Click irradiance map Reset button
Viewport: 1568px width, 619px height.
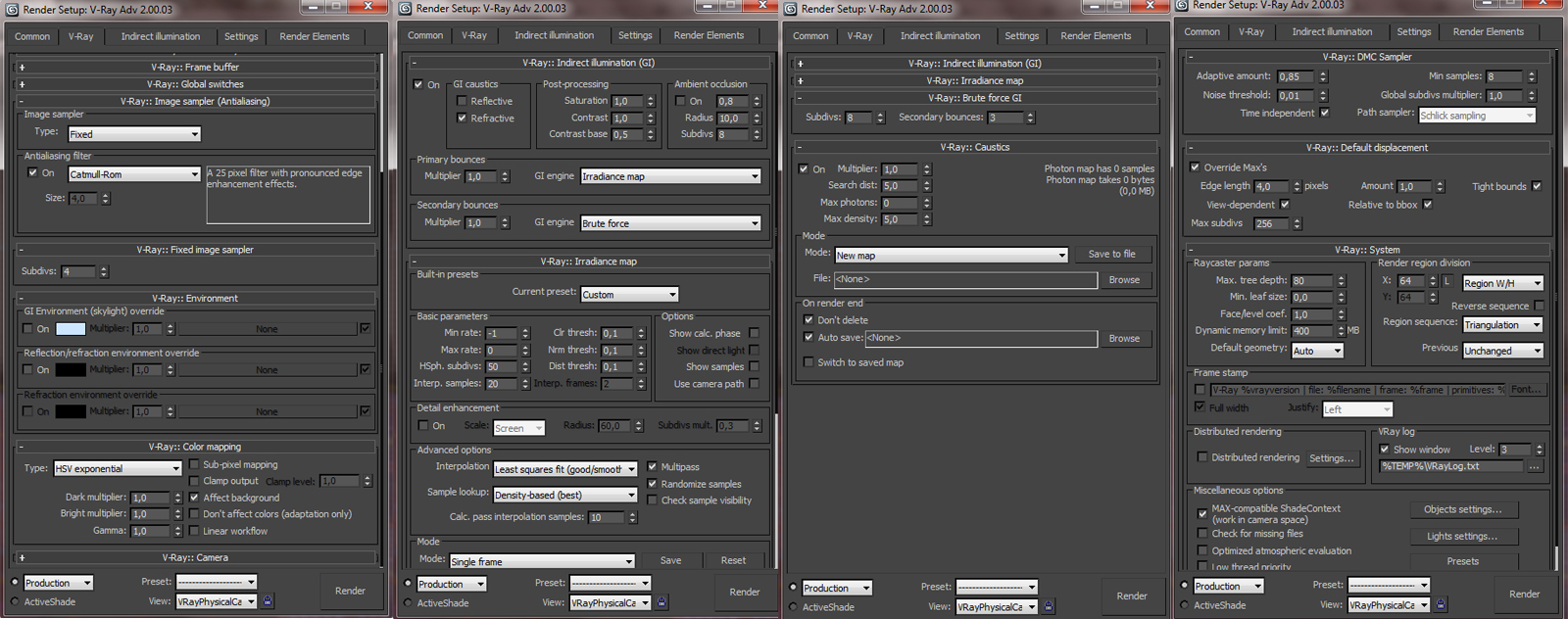click(733, 560)
